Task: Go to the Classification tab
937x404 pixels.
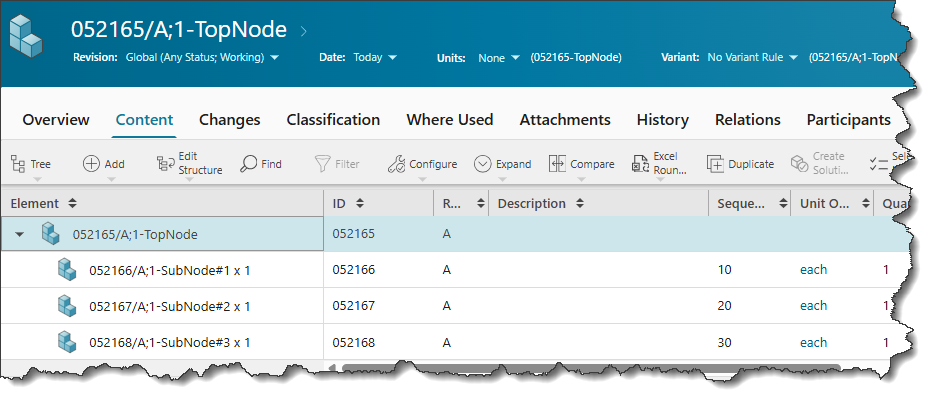Action: [x=333, y=120]
